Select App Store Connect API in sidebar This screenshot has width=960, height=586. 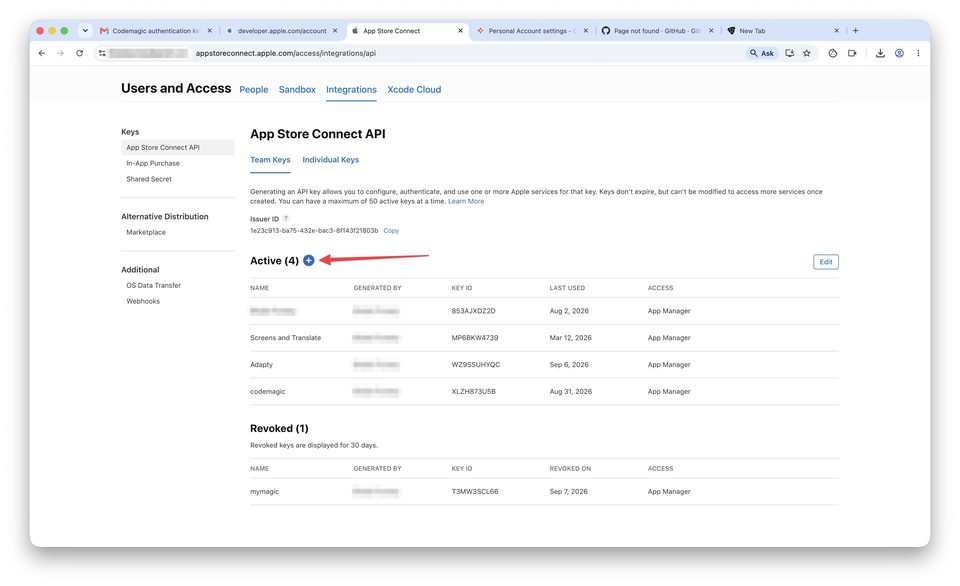[x=178, y=148]
